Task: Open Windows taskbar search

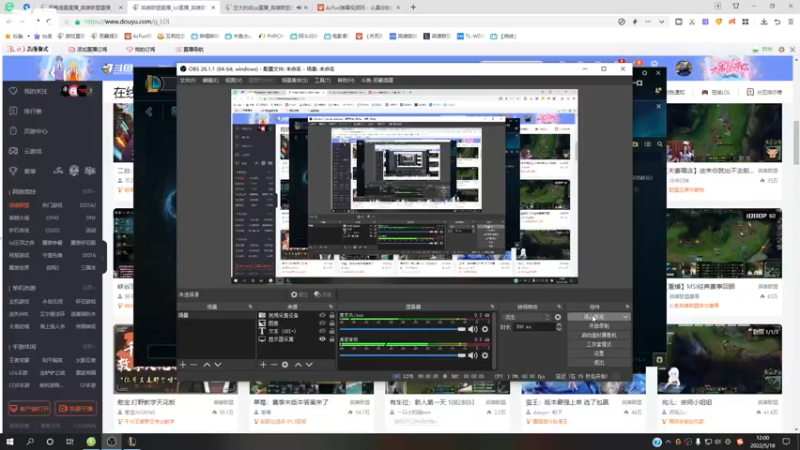Action: coord(30,441)
